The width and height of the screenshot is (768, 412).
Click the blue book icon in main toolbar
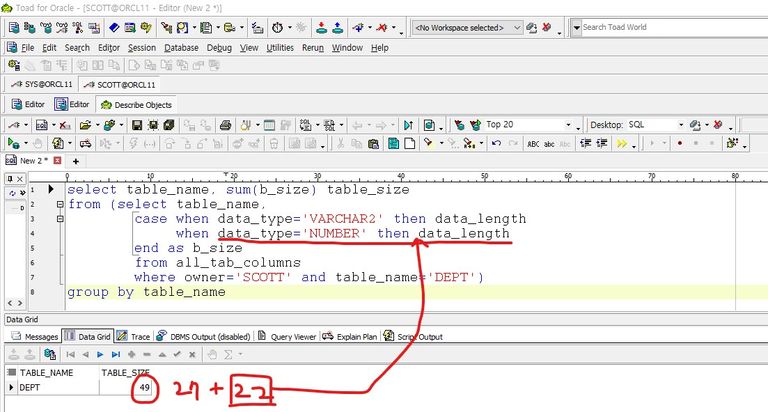coord(114,28)
